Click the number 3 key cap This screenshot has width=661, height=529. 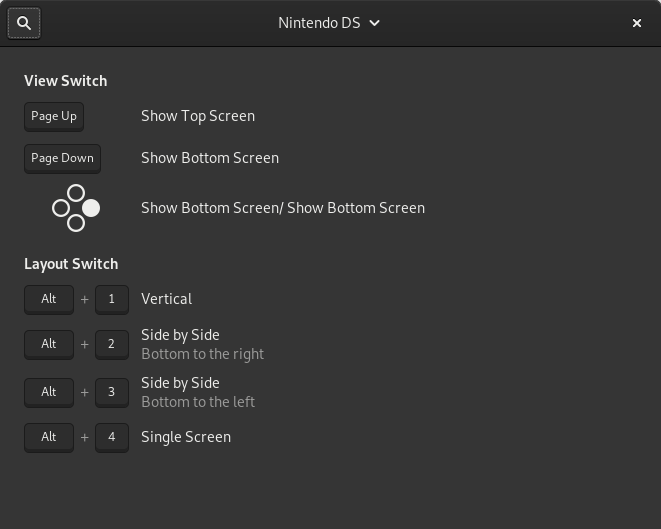pyautogui.click(x=112, y=392)
